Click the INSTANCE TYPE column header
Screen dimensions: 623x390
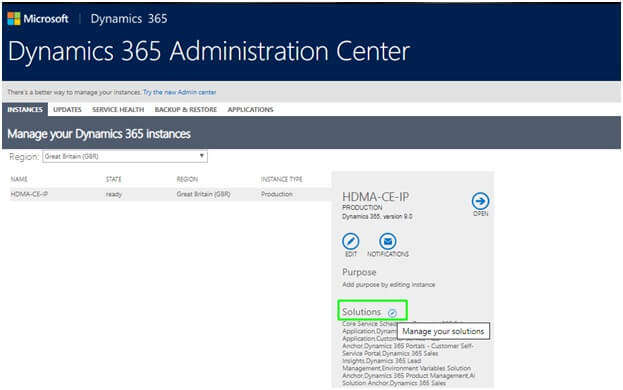click(x=282, y=179)
